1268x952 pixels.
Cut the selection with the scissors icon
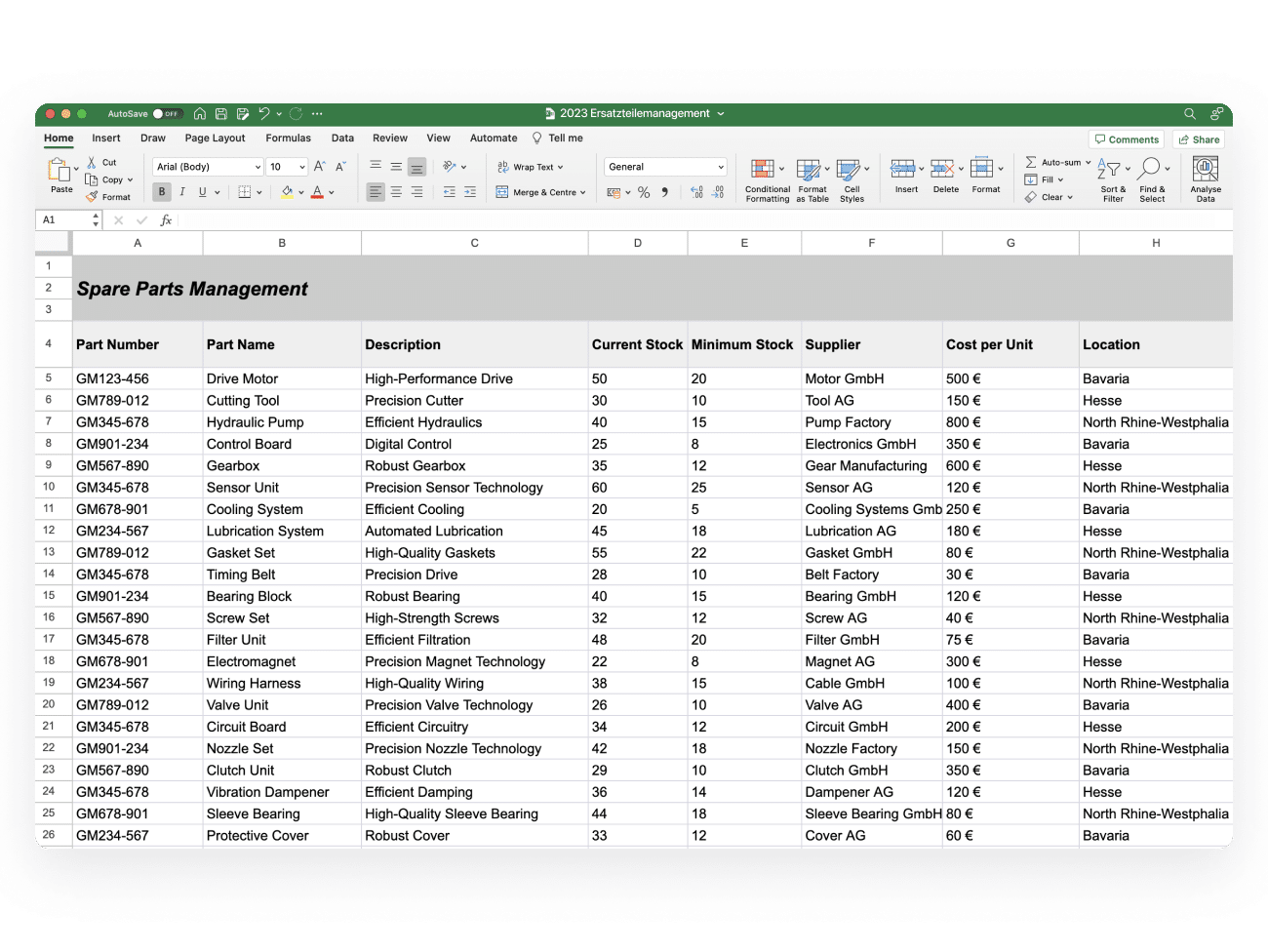(x=92, y=163)
